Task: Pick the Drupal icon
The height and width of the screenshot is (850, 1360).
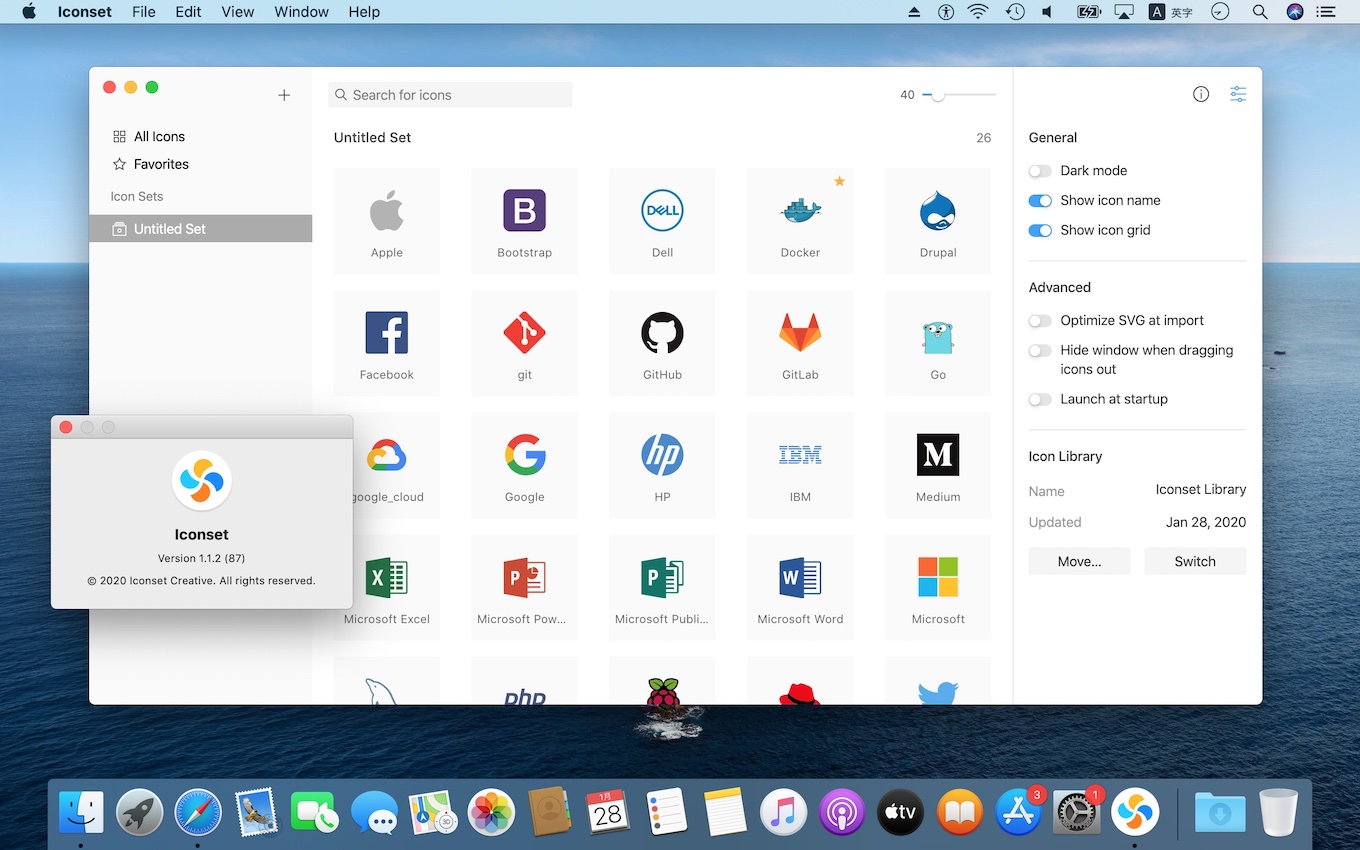Action: point(938,211)
